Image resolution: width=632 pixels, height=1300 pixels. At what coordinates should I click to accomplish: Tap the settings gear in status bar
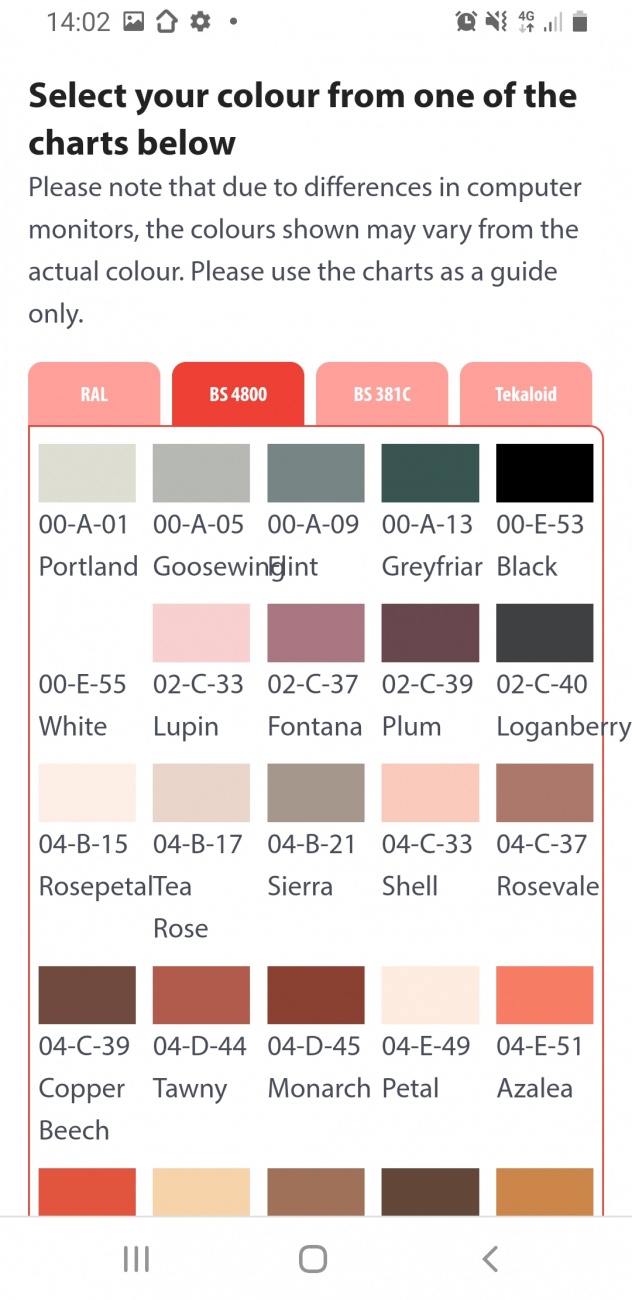200,21
